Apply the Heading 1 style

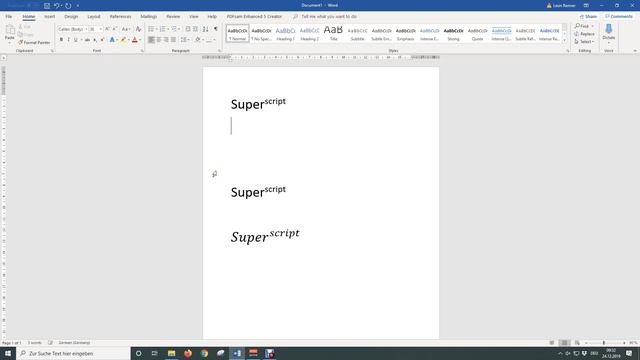coord(285,33)
